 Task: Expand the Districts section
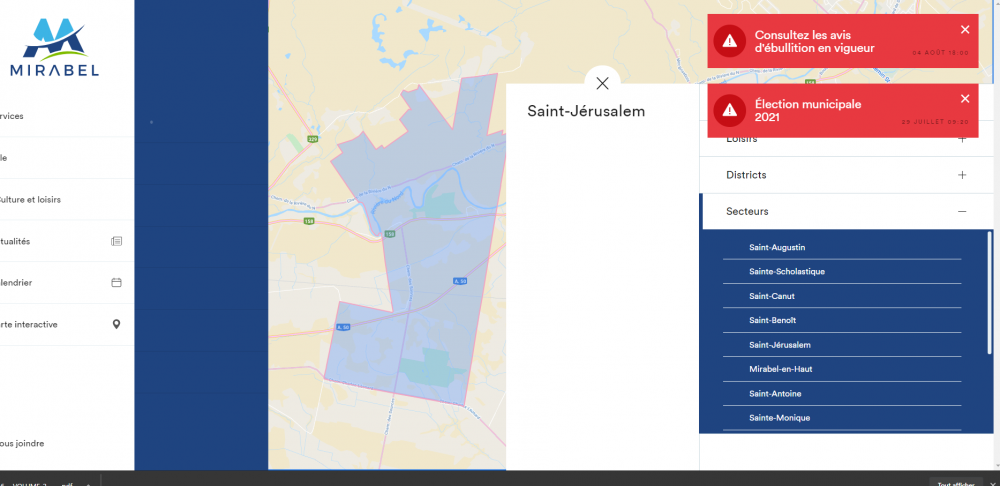coord(962,175)
